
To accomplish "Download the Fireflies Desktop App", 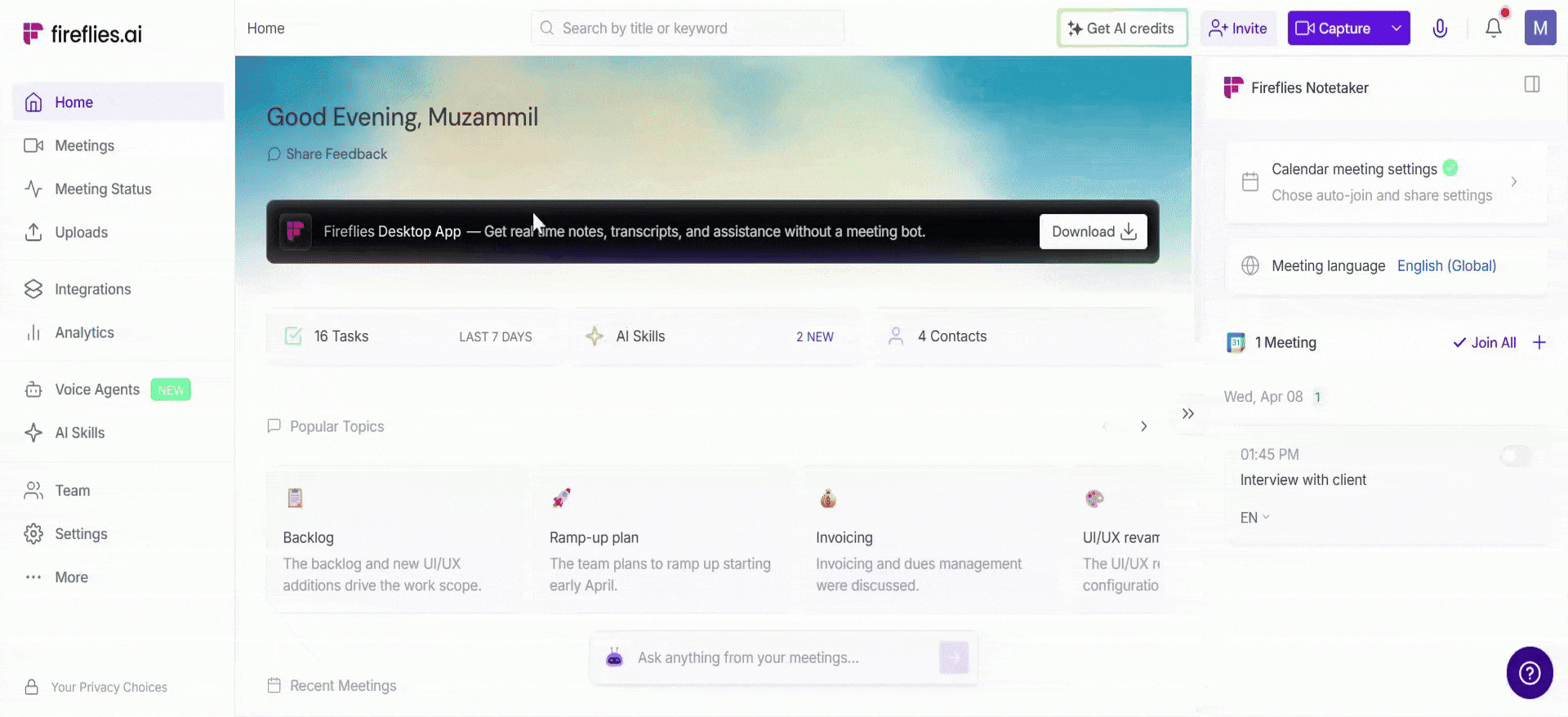I will [x=1094, y=232].
